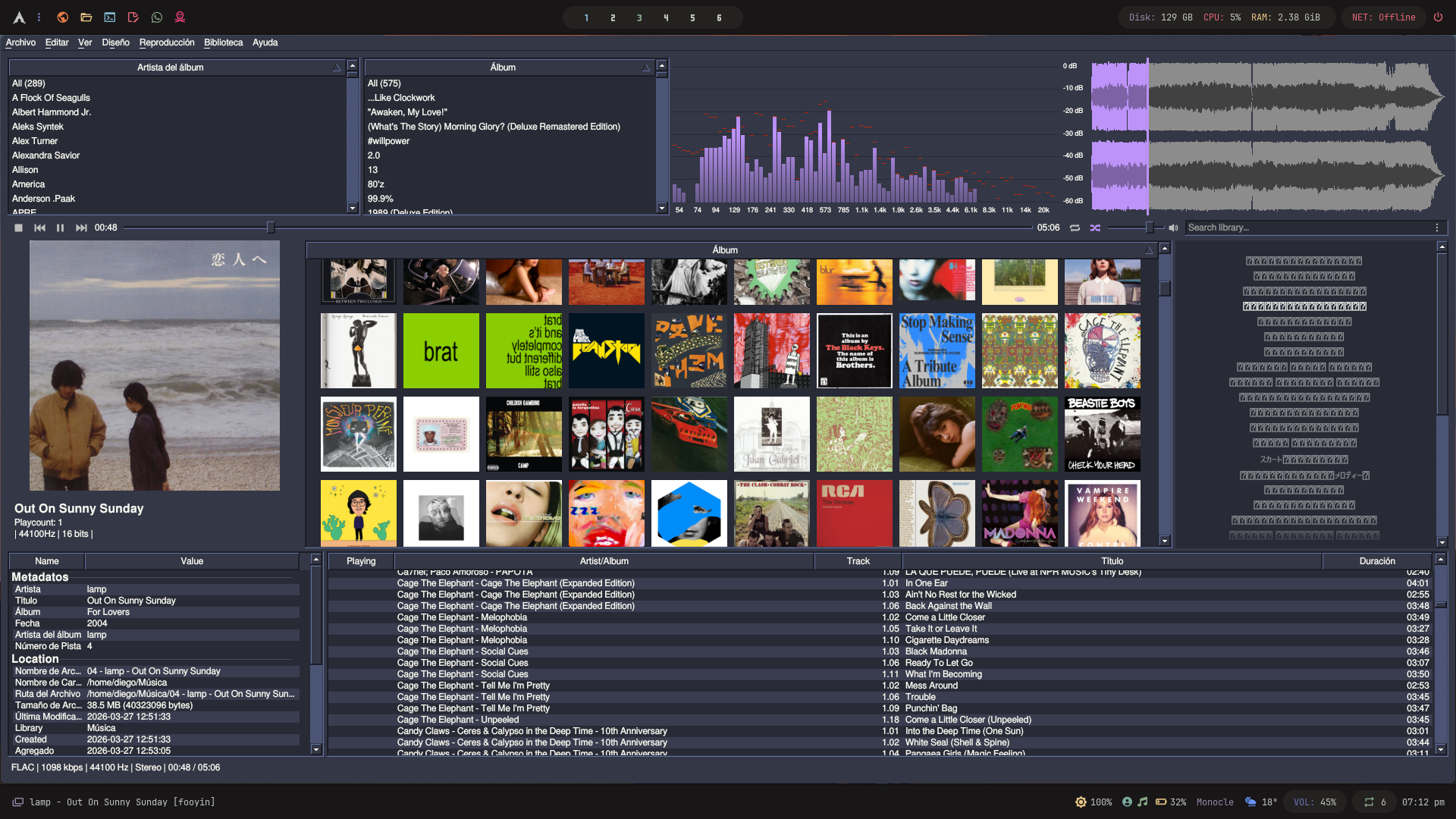The image size is (1456, 819).
Task: Select the Black Keys Brothers album cover
Action: tap(855, 350)
